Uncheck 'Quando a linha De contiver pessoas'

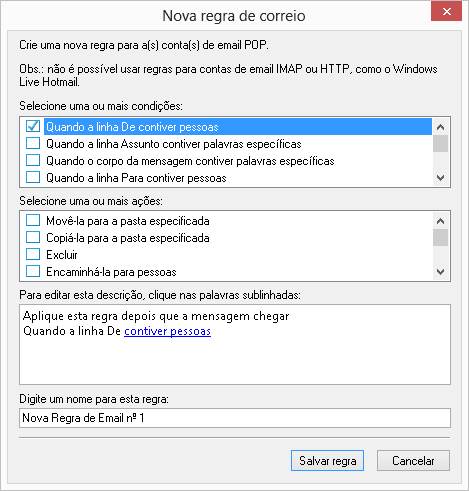coord(33,126)
